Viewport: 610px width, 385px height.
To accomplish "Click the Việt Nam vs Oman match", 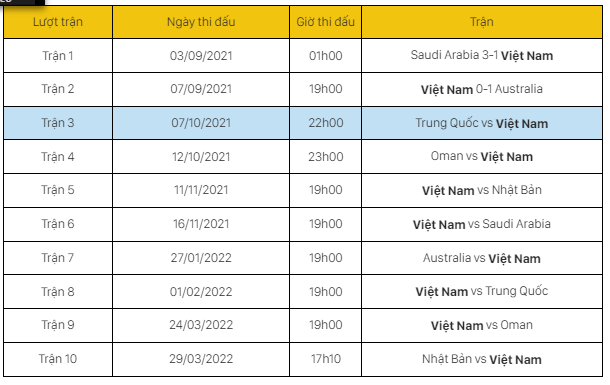I will (482, 325).
